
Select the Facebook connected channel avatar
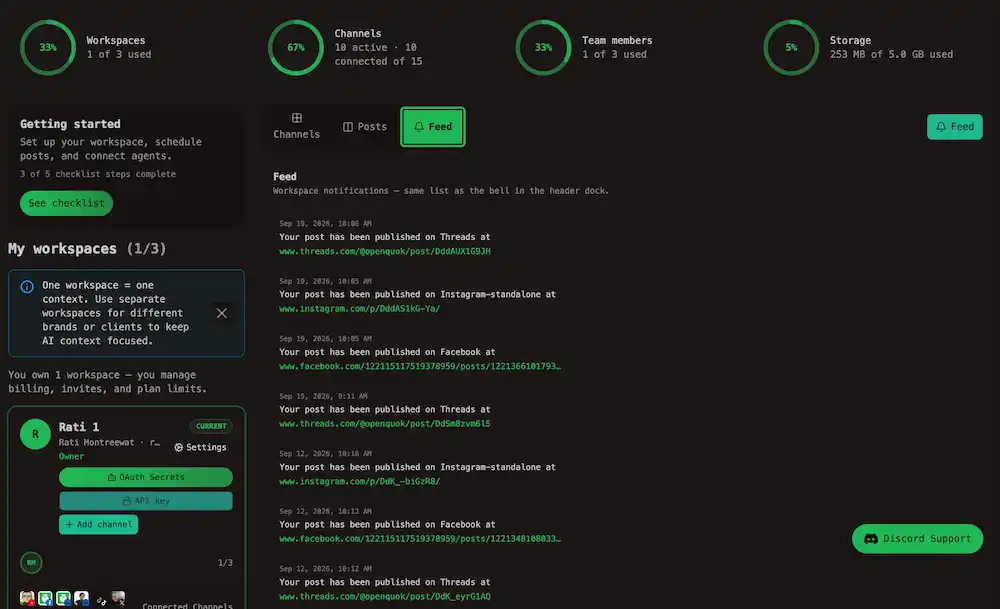pyautogui.click(x=45, y=598)
